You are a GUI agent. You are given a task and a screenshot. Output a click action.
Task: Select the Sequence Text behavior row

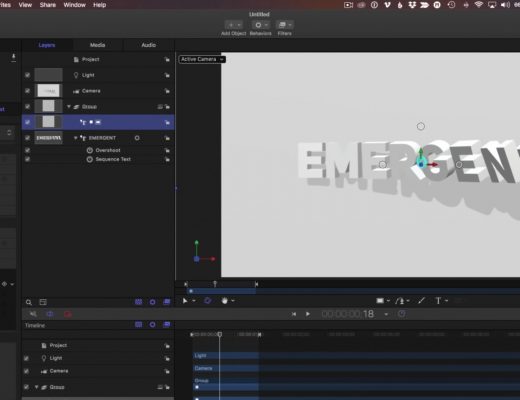pos(98,159)
